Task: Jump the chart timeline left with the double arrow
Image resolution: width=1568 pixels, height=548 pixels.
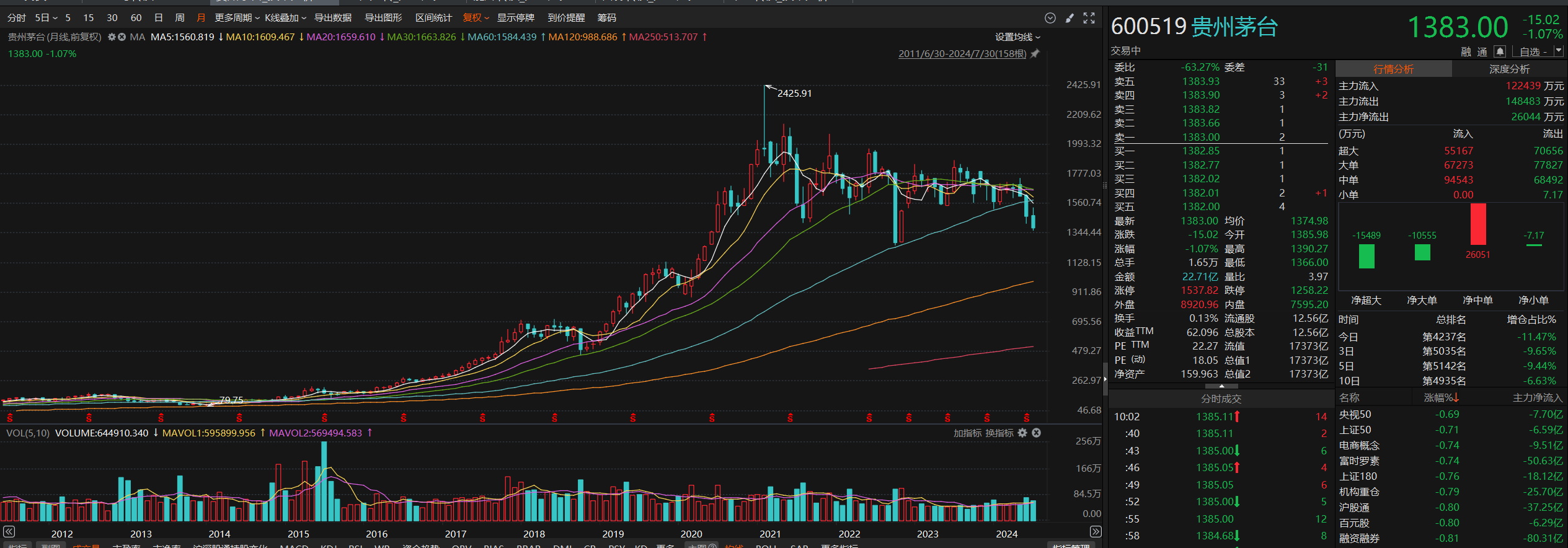Action: point(9,531)
